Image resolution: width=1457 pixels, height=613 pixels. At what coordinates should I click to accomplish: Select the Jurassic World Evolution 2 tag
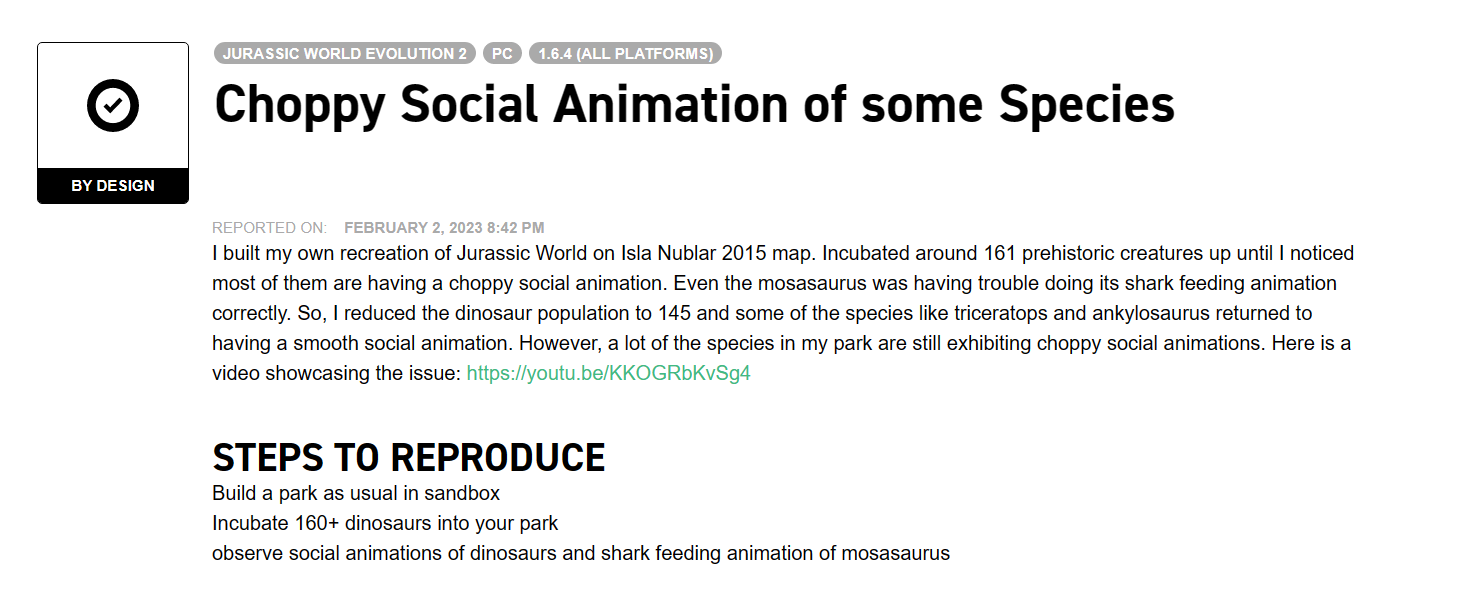345,54
